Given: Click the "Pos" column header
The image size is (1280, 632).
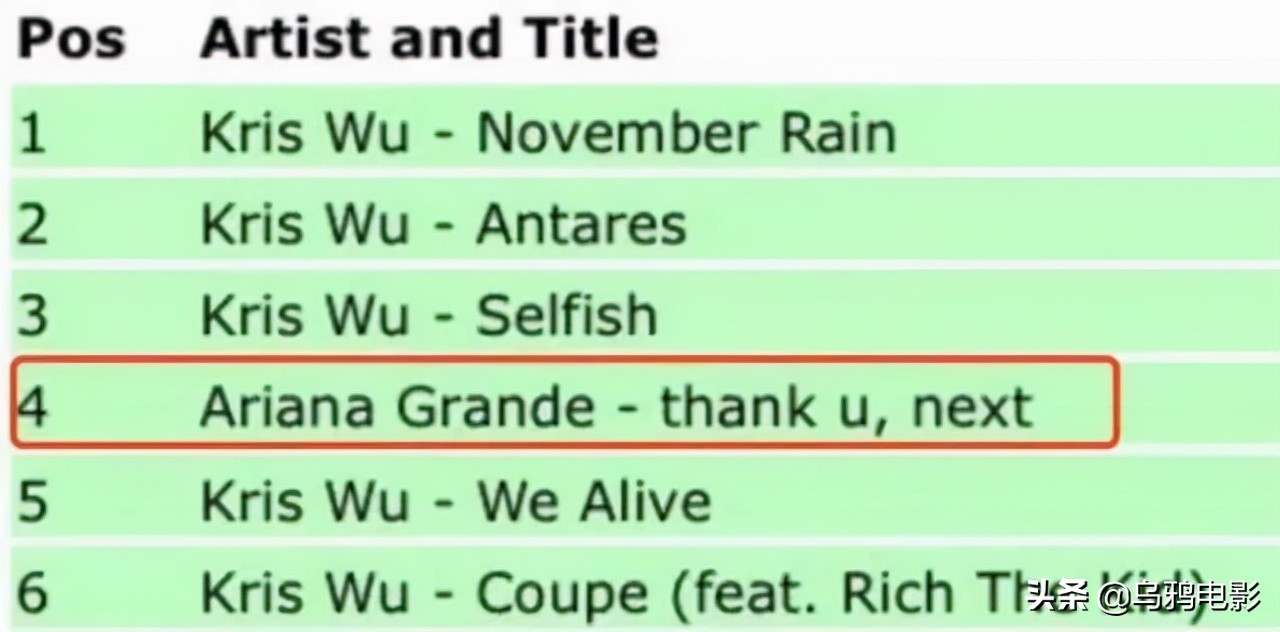Looking at the screenshot, I should pos(71,40).
